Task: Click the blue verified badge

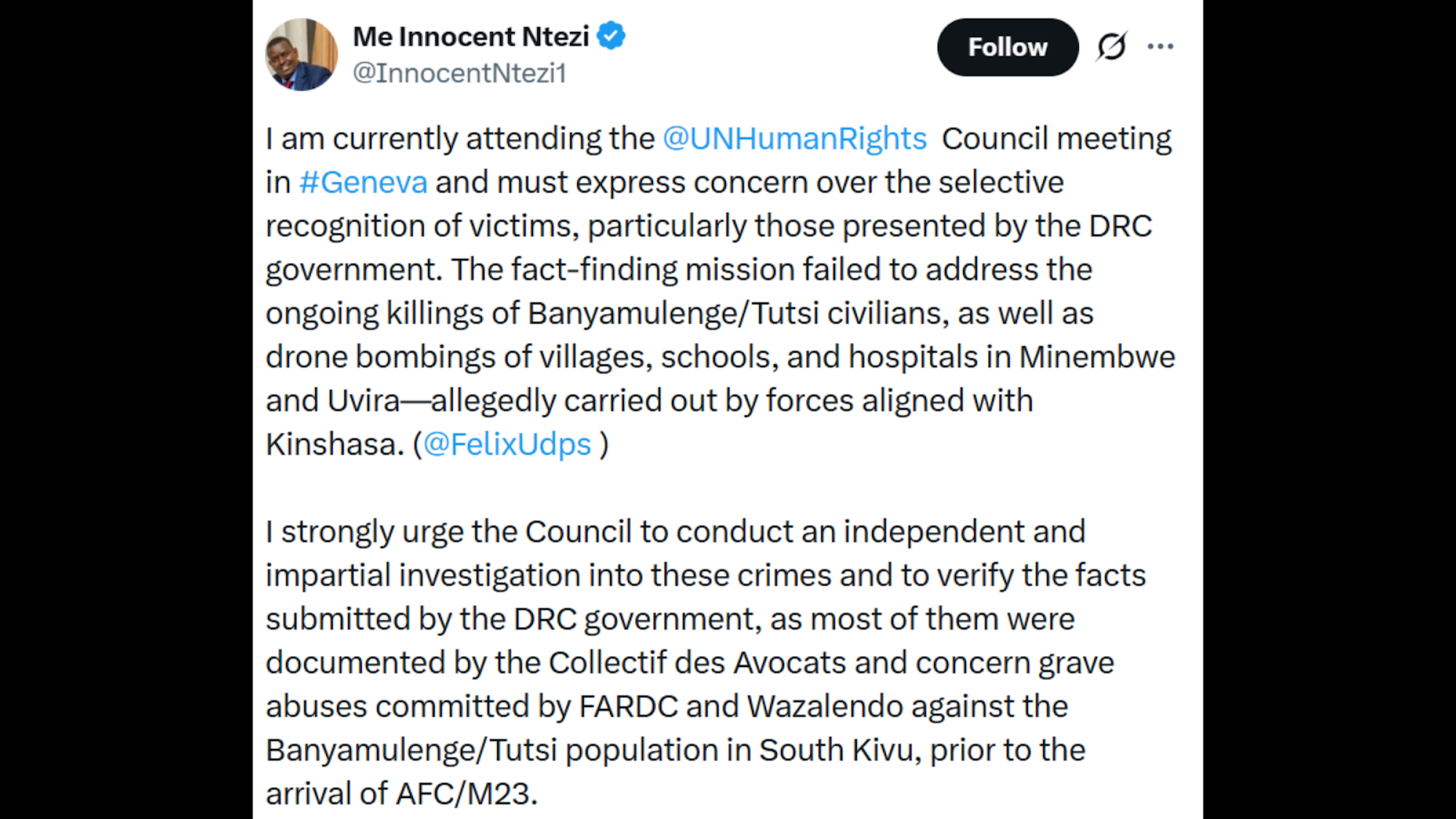Action: (611, 36)
